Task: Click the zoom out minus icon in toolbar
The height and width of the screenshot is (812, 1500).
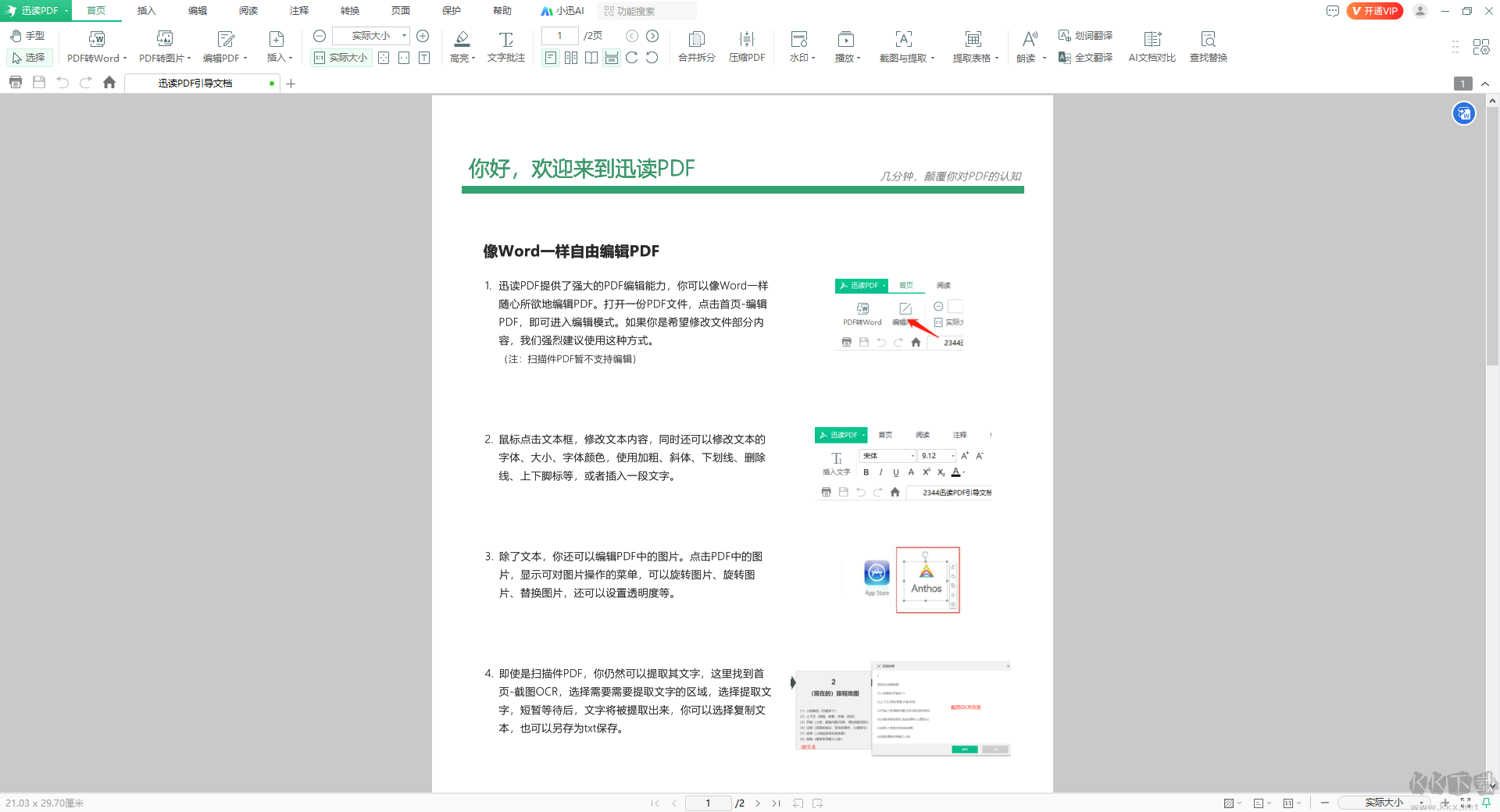Action: (320, 36)
